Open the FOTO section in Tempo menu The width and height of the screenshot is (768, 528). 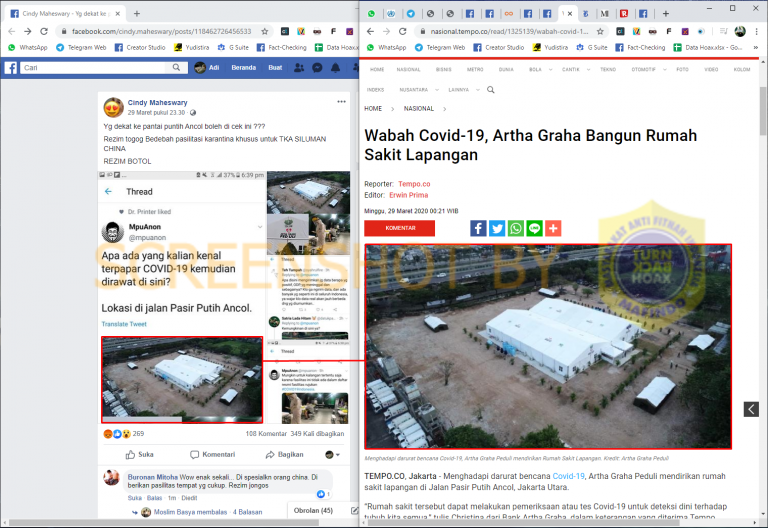[x=682, y=70]
